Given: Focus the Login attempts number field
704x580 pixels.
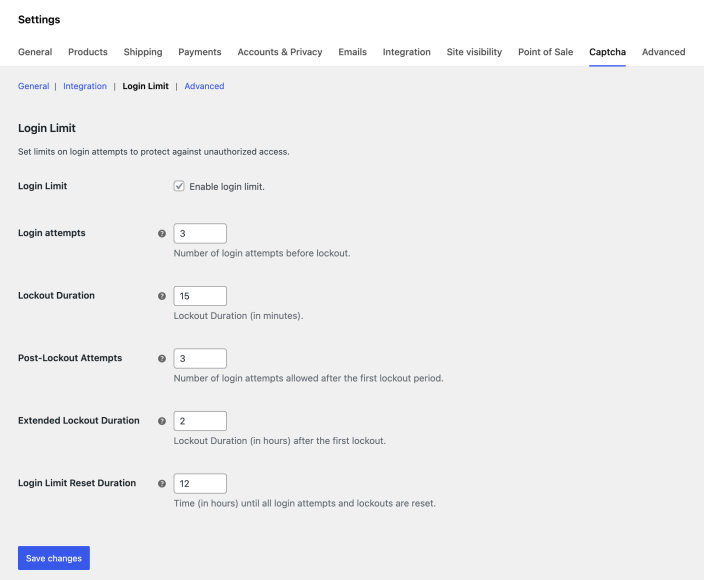Looking at the screenshot, I should 200,233.
